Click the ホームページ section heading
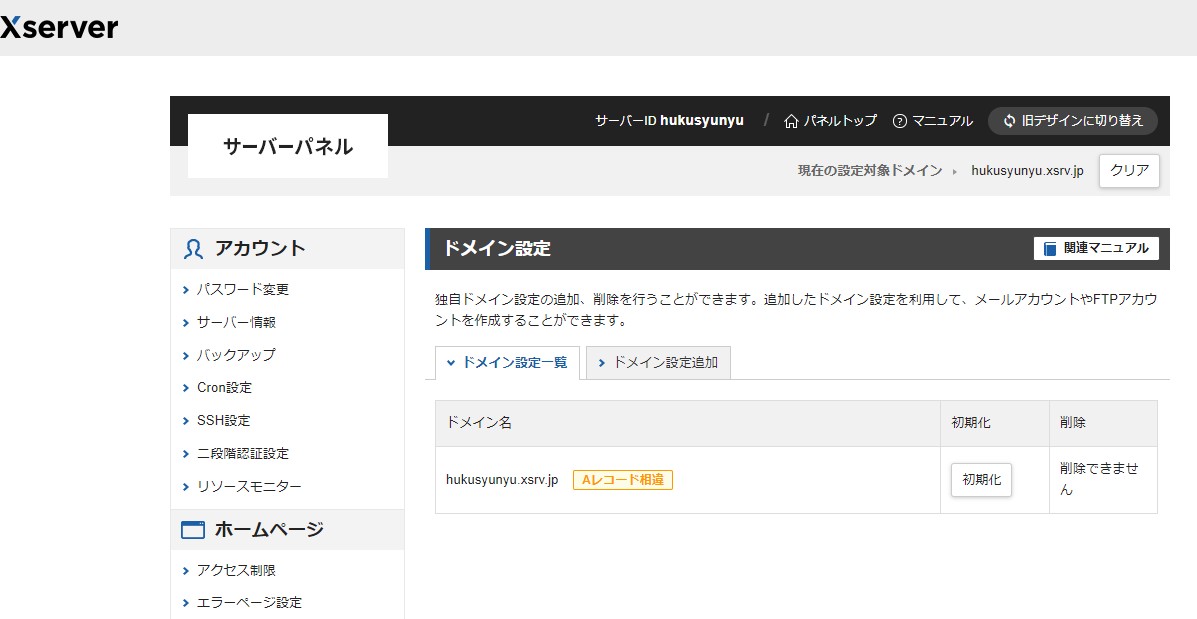The image size is (1197, 619). click(x=287, y=530)
